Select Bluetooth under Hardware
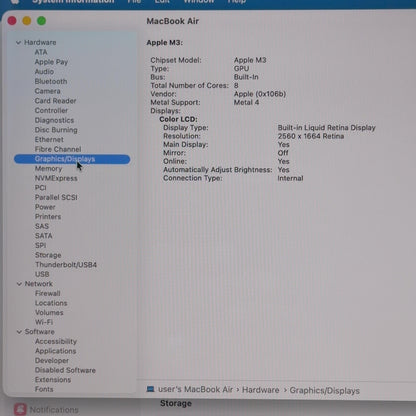416x416 pixels. pyautogui.click(x=51, y=81)
